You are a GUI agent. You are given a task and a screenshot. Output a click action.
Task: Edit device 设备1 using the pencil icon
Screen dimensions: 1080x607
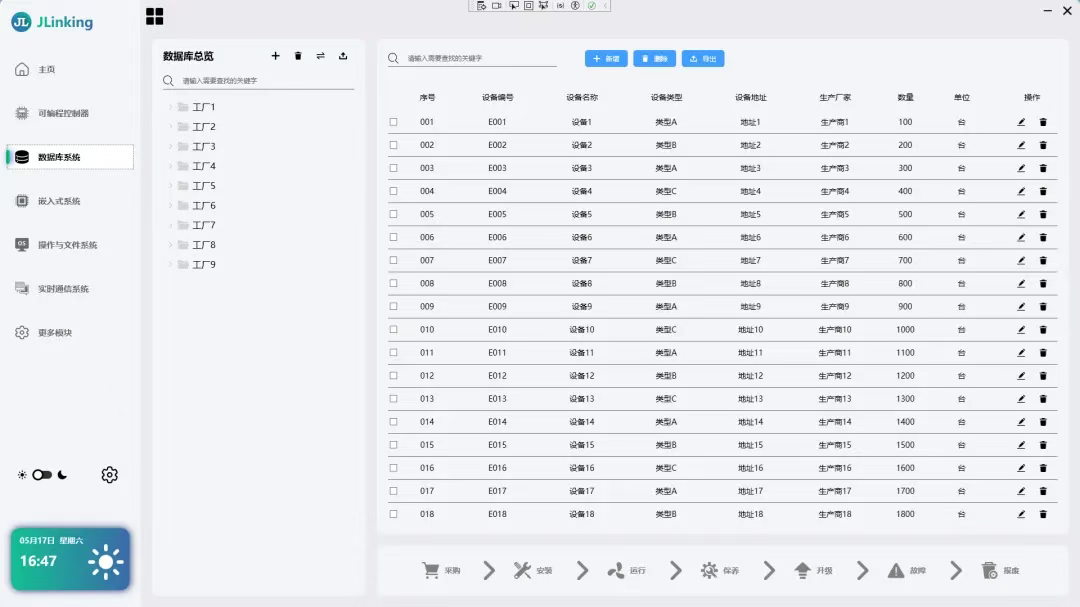(1019, 121)
